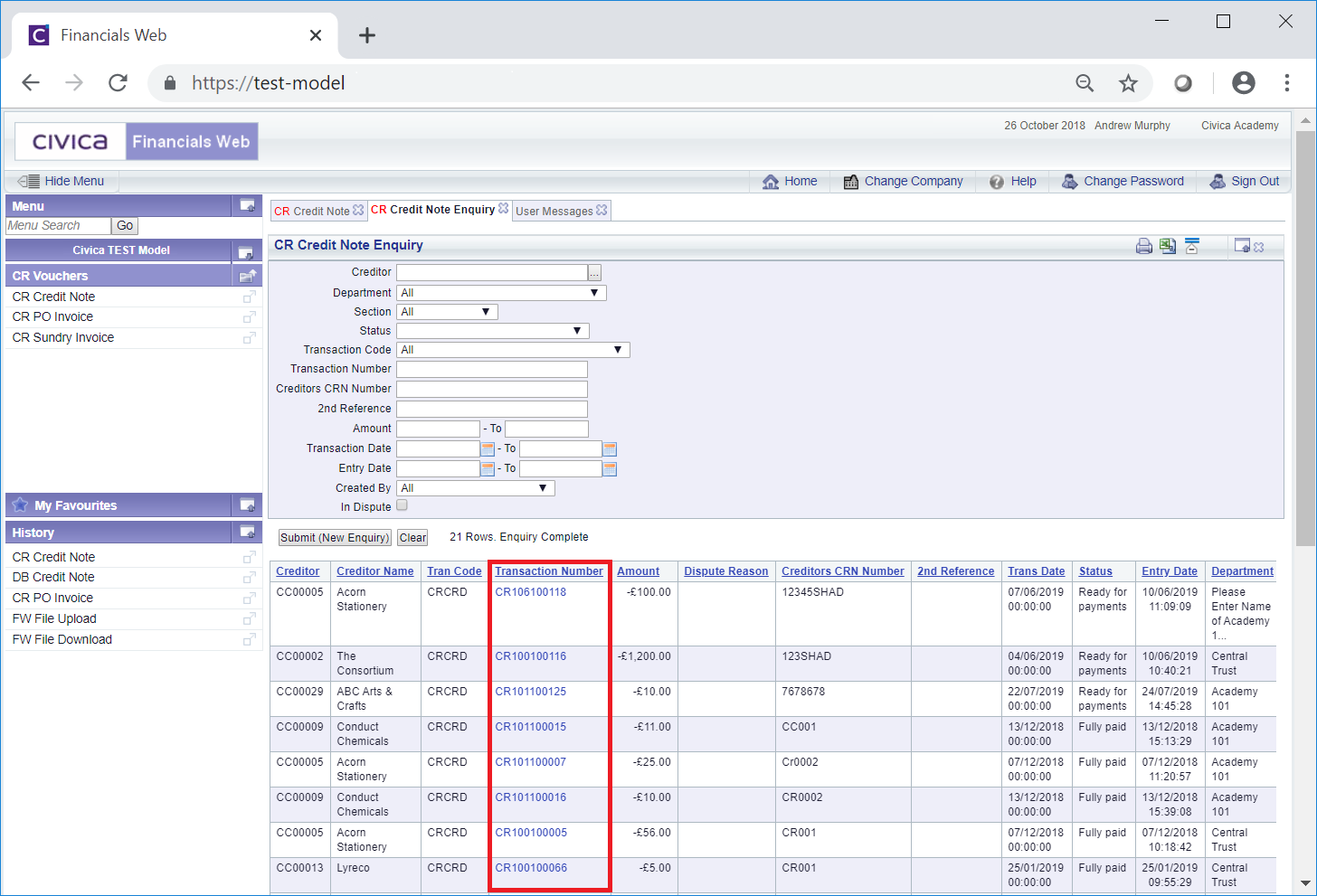Toggle the In Dispute checkbox

(x=402, y=505)
